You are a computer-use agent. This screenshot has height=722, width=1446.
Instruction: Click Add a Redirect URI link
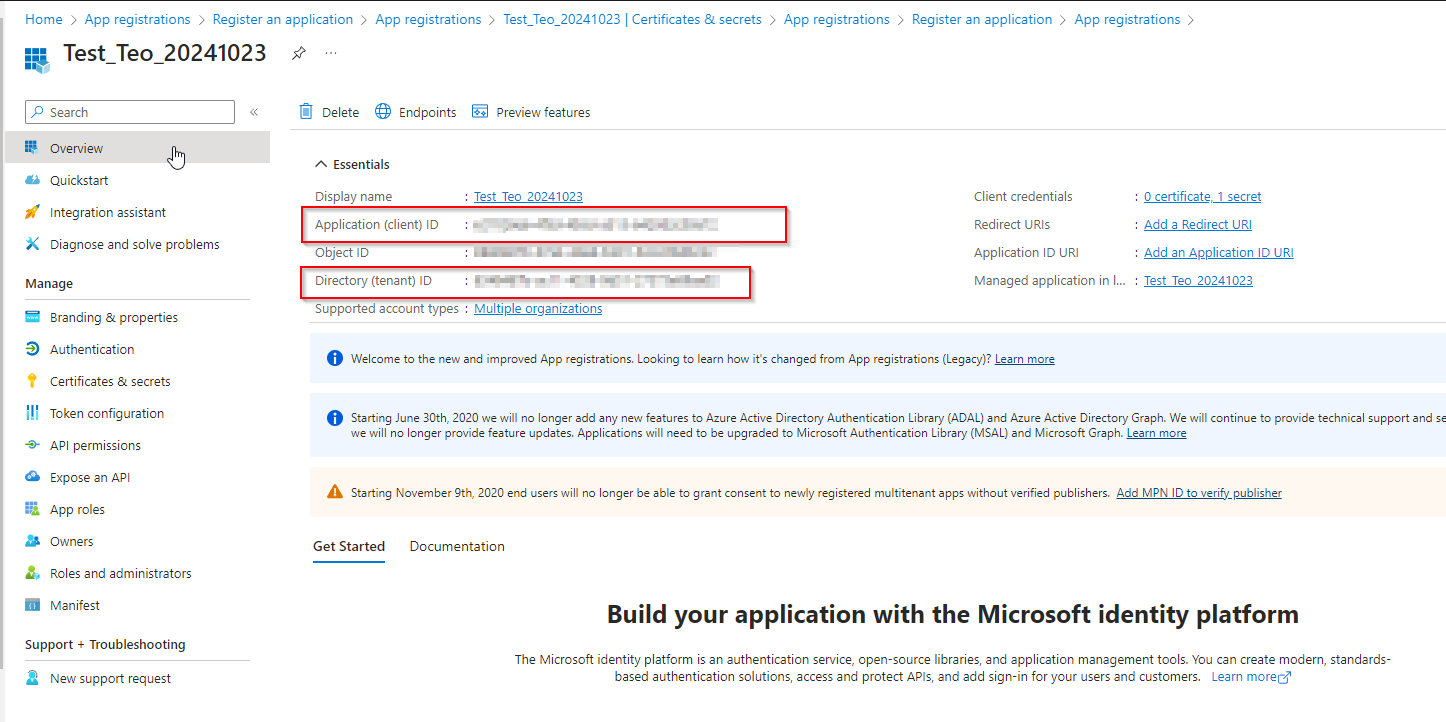click(1197, 225)
